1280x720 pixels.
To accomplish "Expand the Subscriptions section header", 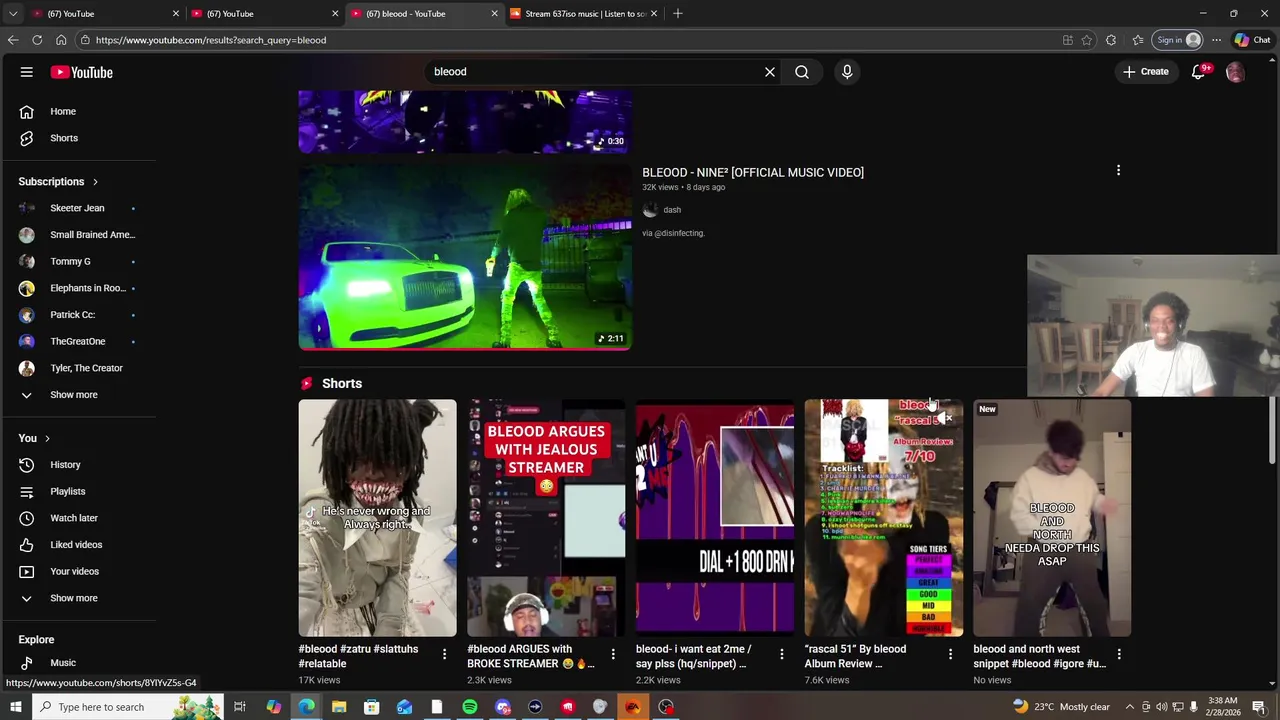I will coord(58,182).
